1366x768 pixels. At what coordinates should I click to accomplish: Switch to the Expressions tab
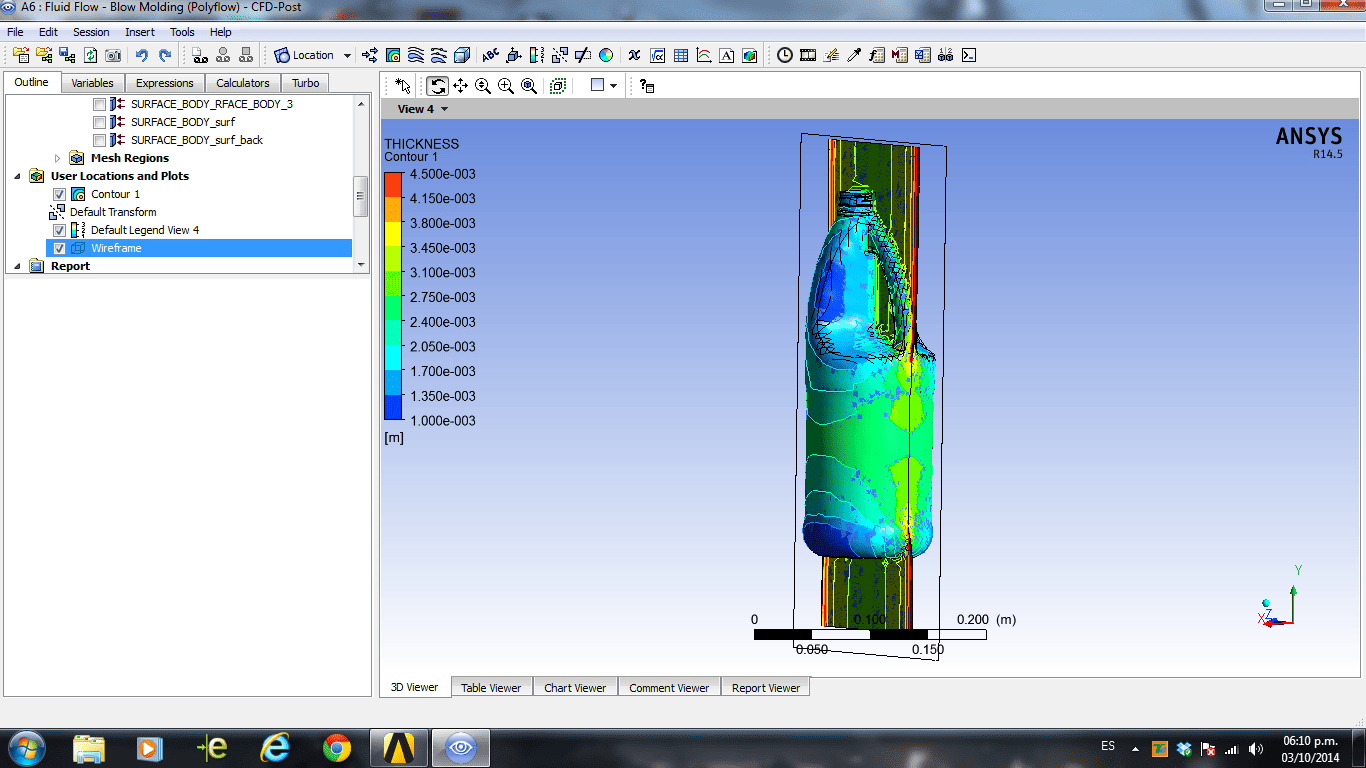[x=164, y=83]
